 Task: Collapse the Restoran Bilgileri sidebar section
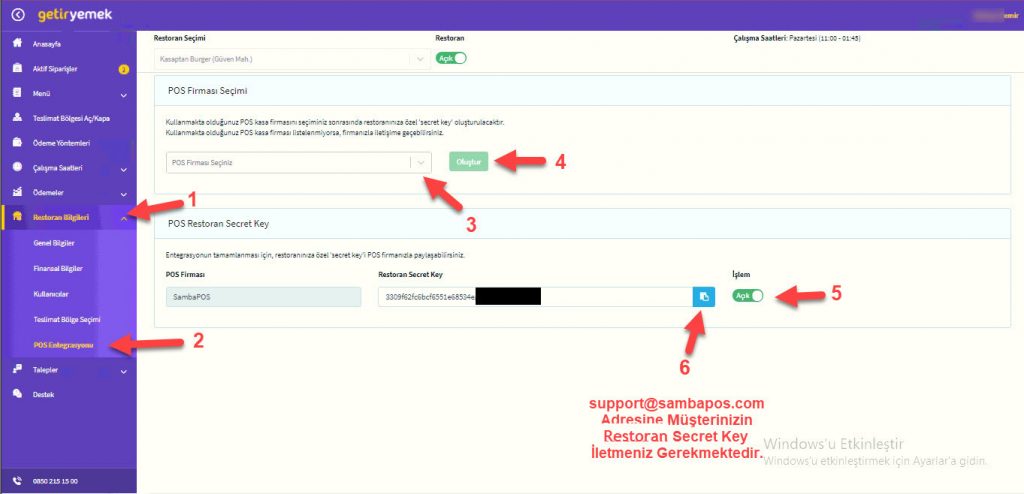123,217
